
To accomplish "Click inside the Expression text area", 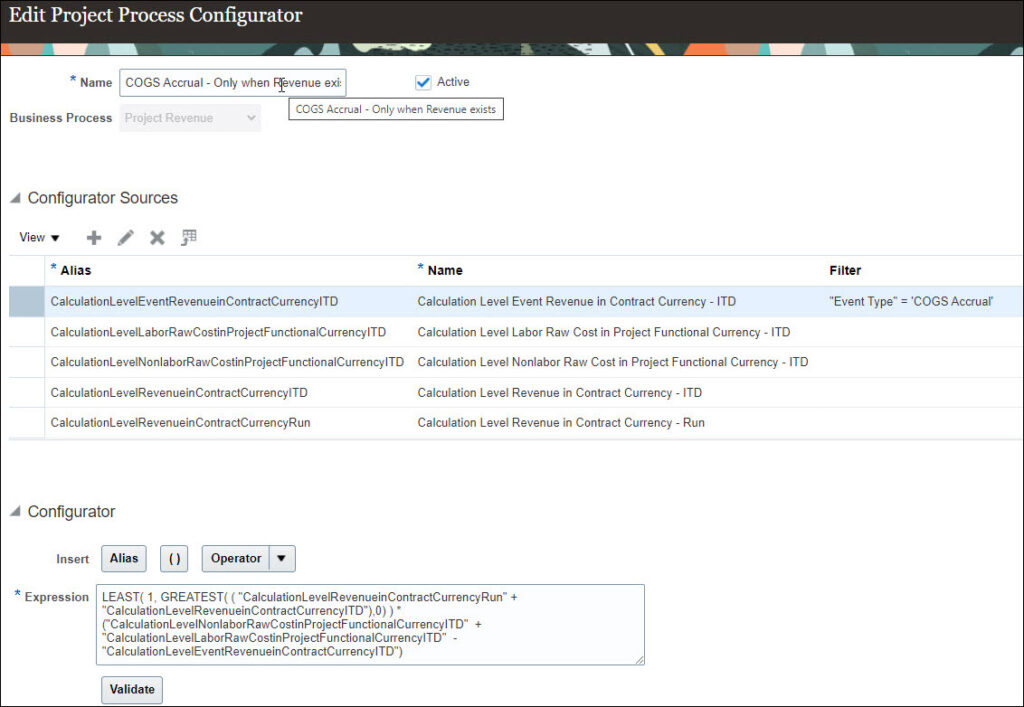I will point(370,625).
